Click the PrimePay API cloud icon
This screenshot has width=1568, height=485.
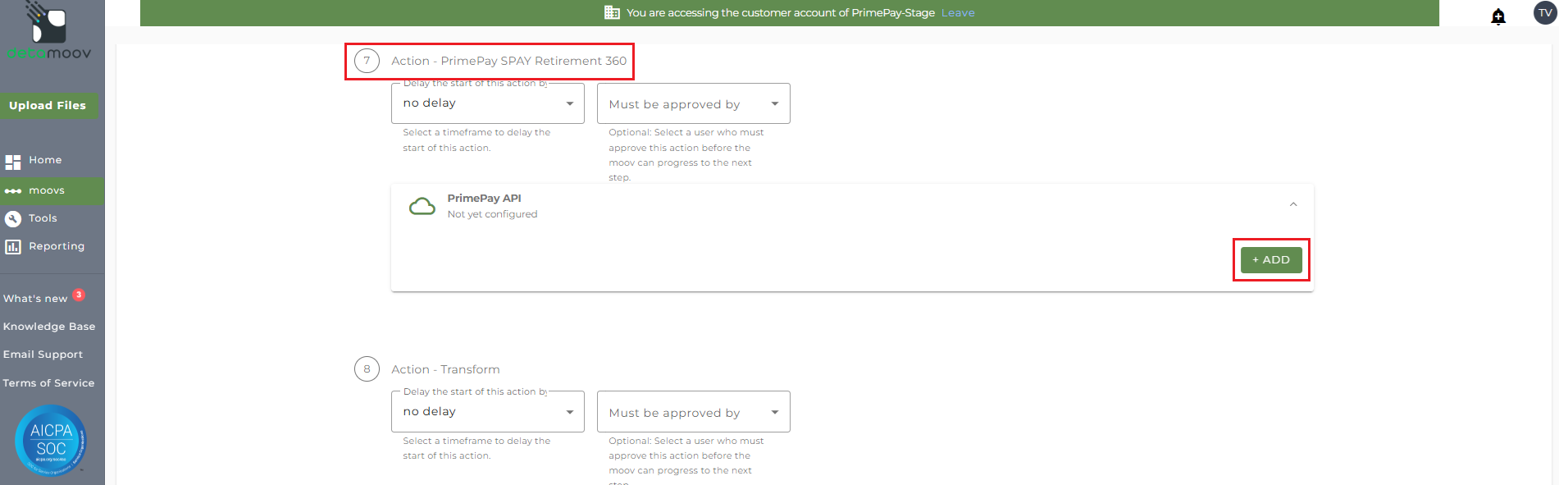(422, 206)
